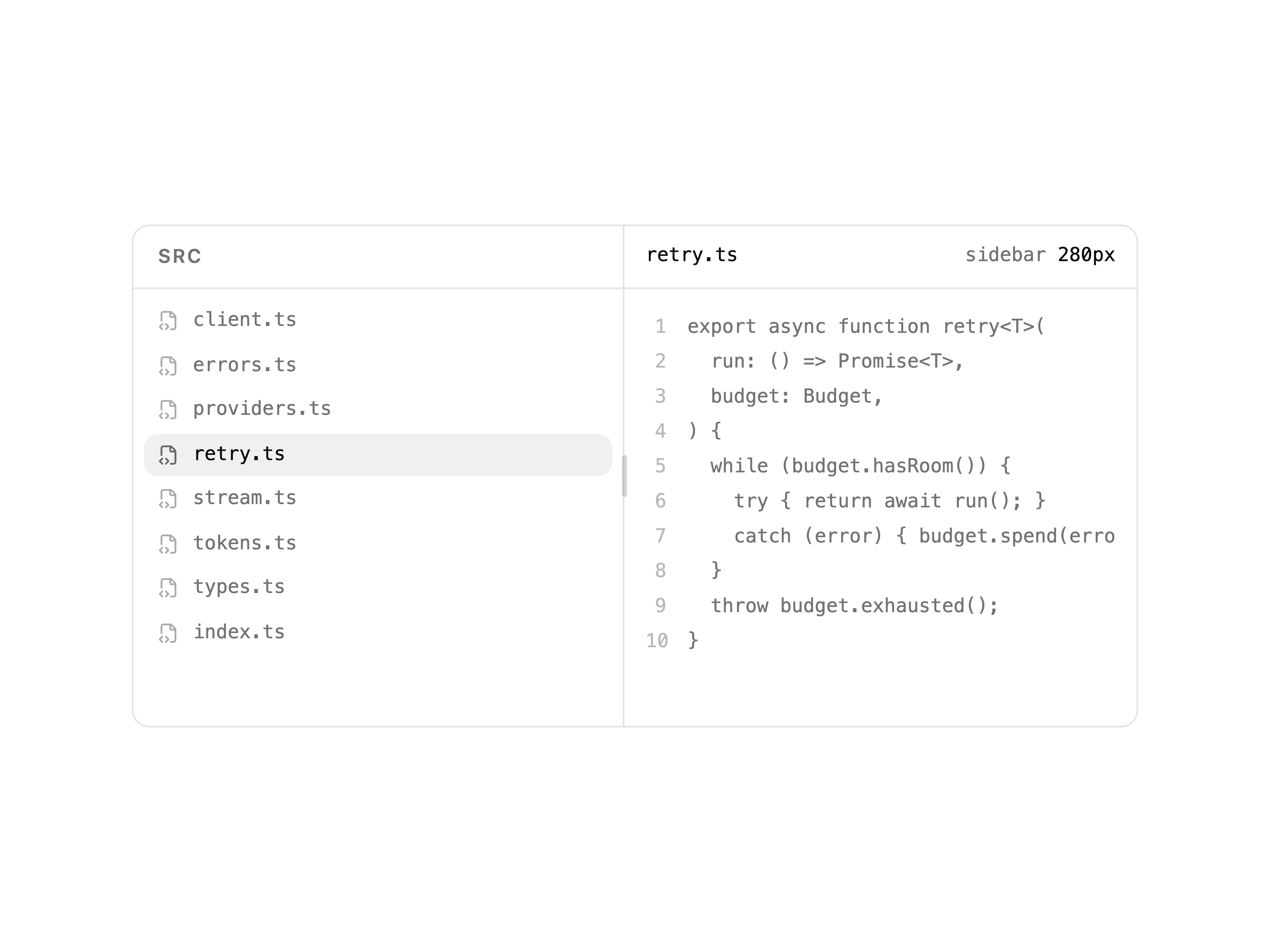The image size is (1270, 952).
Task: Click the retry.ts editor tab title
Action: (692, 255)
